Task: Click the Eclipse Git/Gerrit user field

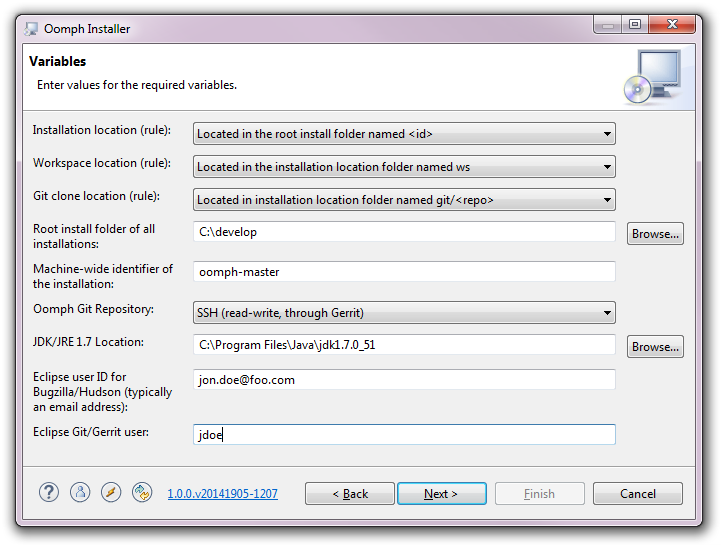Action: [x=404, y=435]
